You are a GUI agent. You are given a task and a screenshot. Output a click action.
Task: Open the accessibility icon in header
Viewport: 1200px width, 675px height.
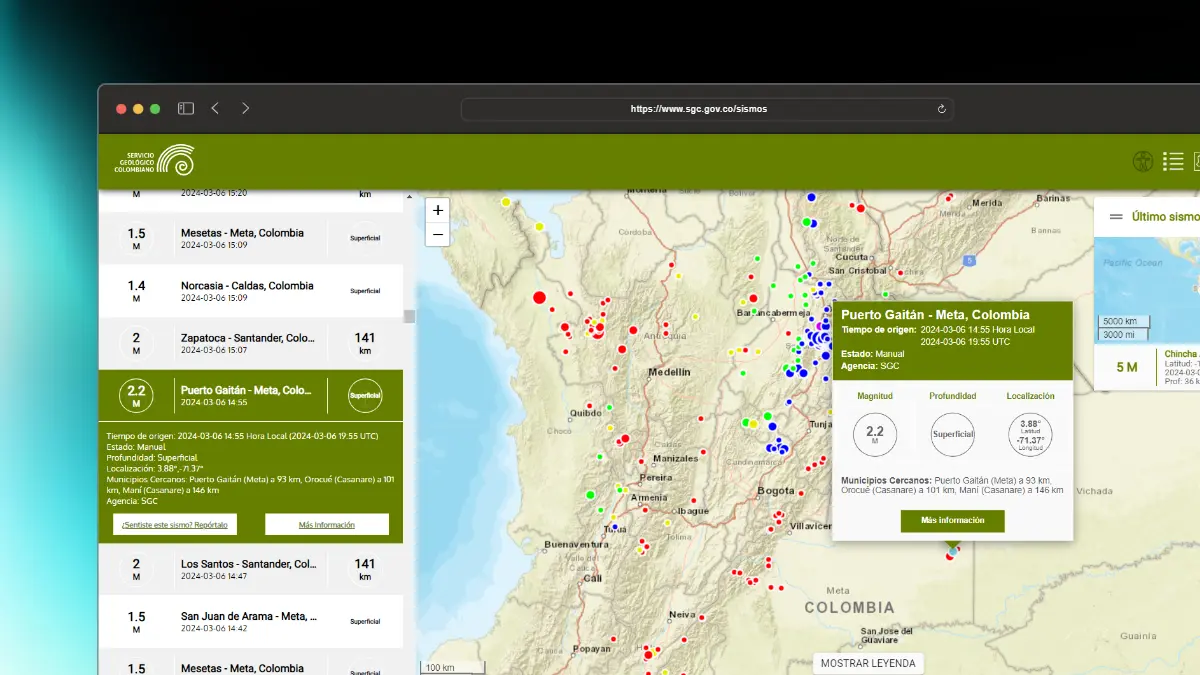[1143, 161]
